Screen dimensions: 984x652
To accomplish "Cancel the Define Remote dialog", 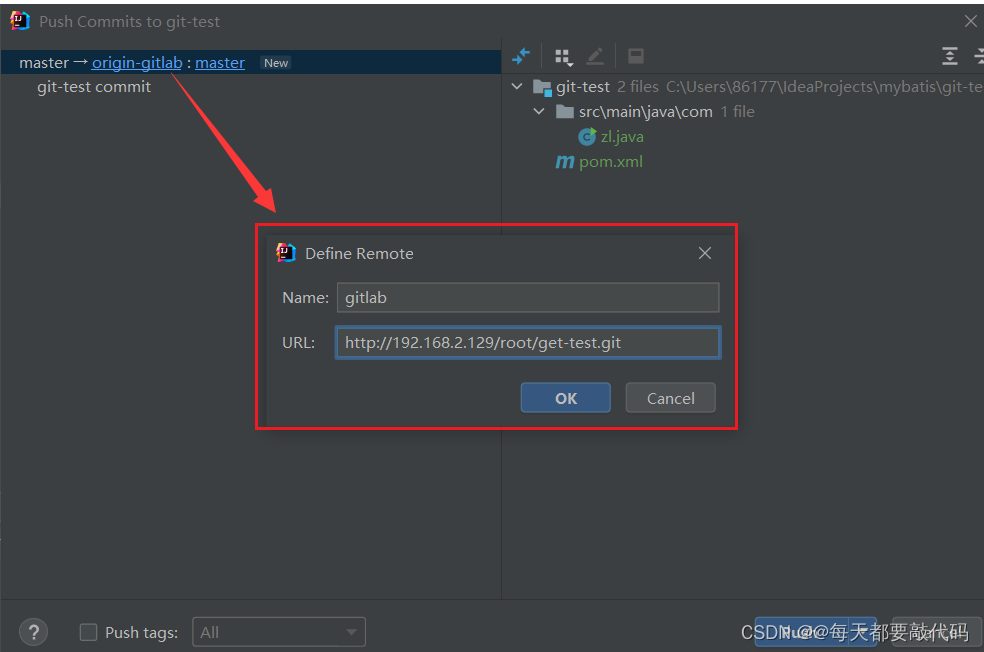I will tap(670, 398).
